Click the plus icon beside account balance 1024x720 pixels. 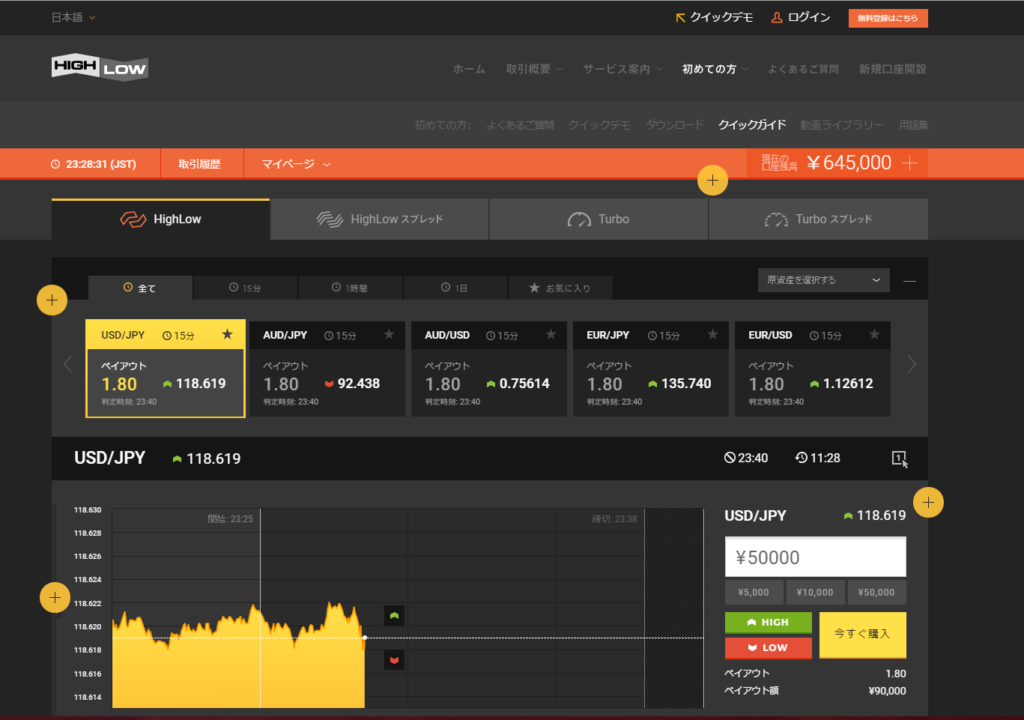coord(909,163)
